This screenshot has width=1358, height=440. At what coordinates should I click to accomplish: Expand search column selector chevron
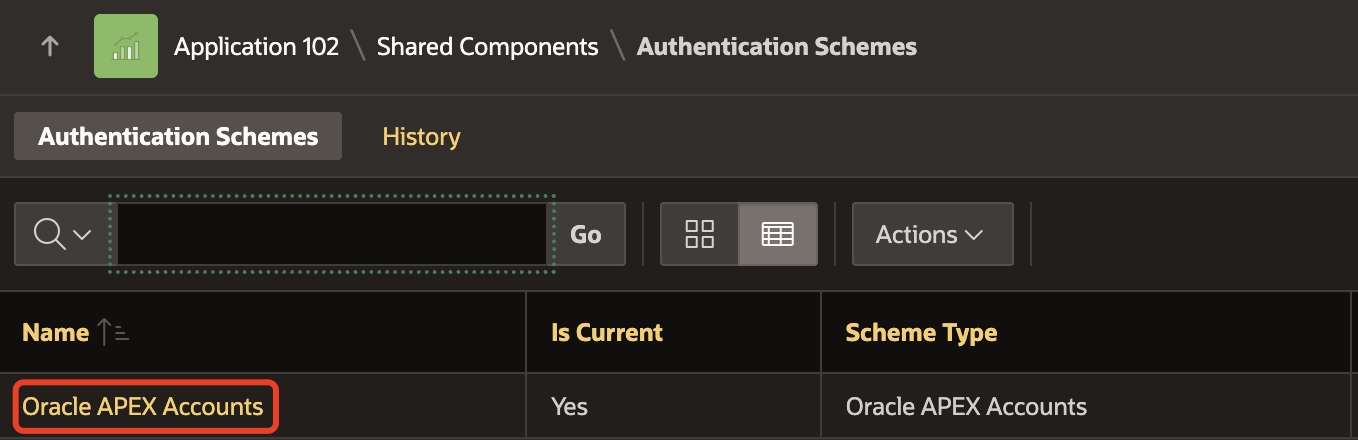pos(82,234)
